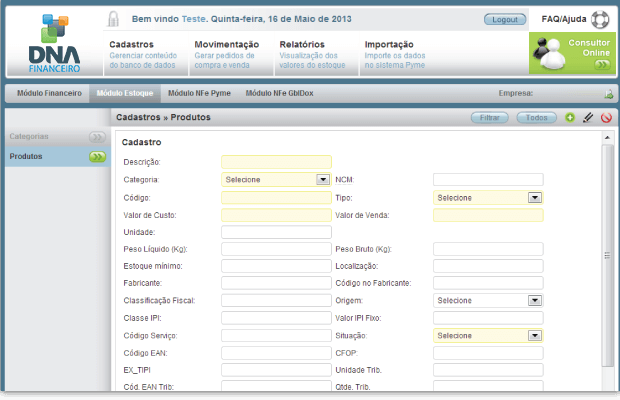This screenshot has width=620, height=400.
Task: Open the Movimentação menu
Action: pyautogui.click(x=226, y=45)
